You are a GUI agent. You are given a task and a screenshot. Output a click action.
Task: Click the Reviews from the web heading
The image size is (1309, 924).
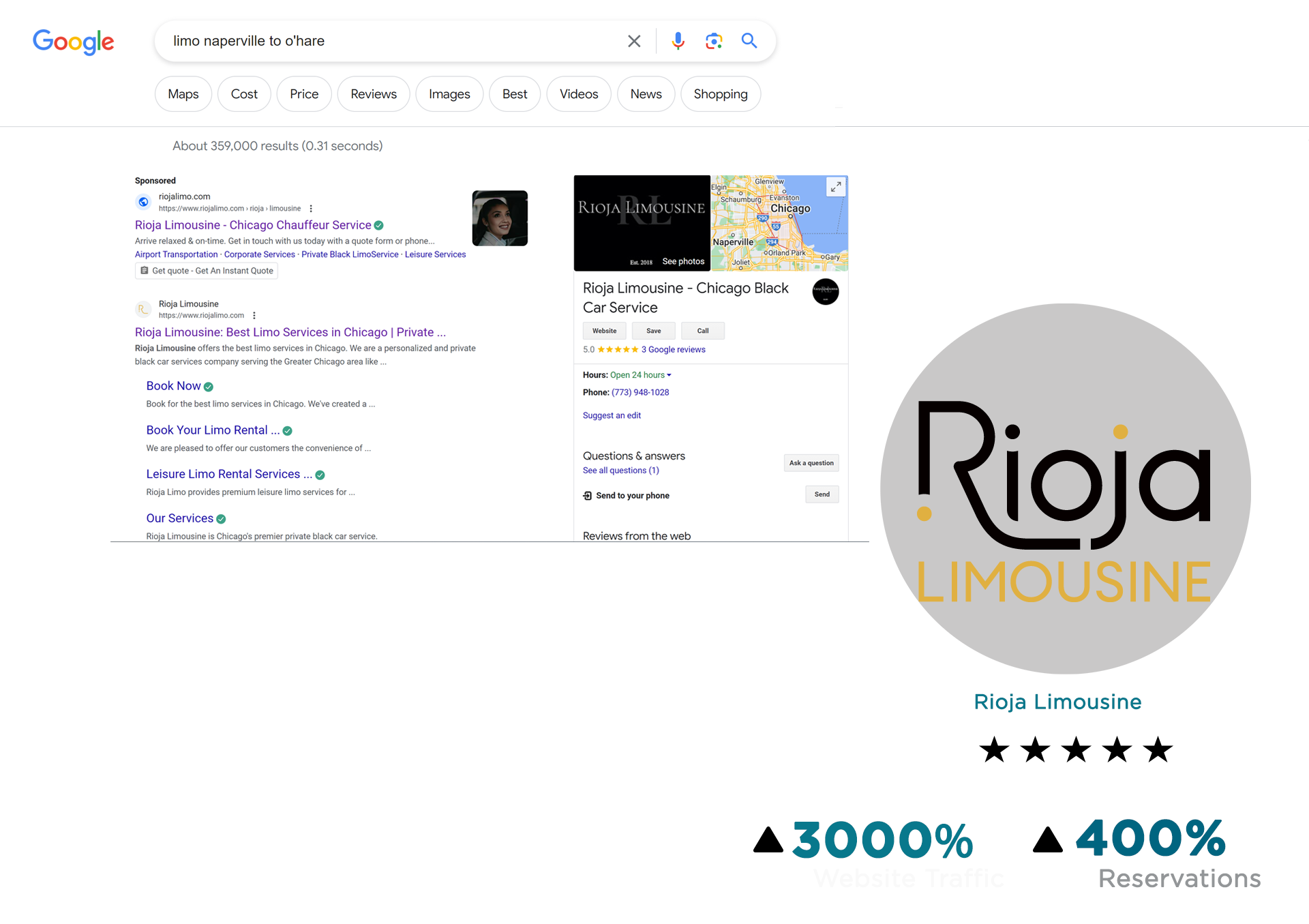637,536
